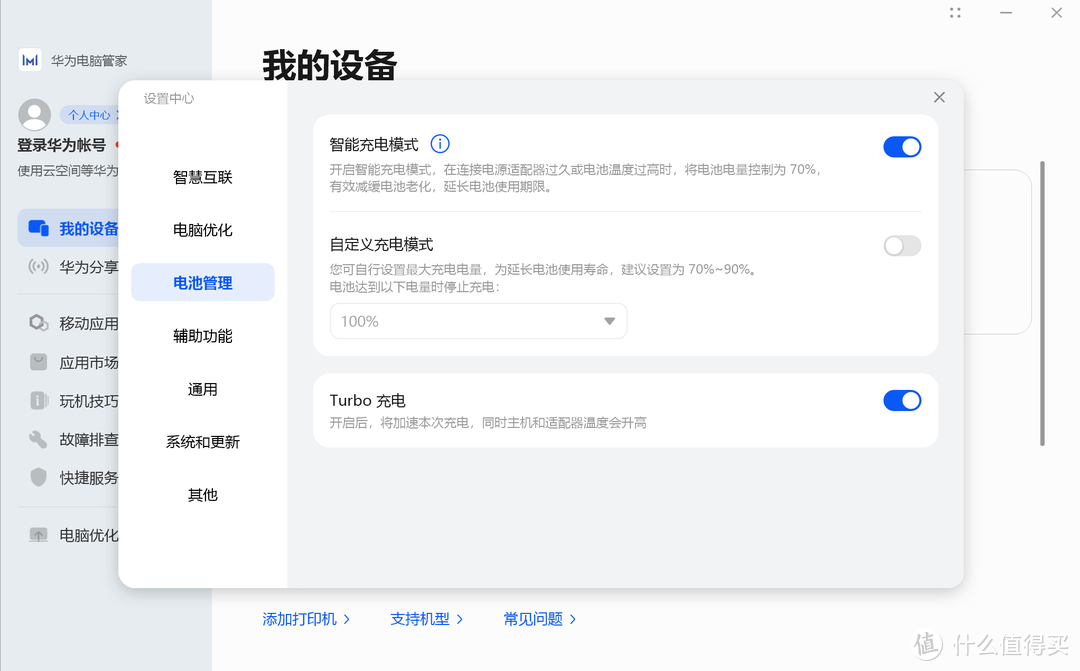The image size is (1080, 671).
Task: Enable 自定义充电模式 switch
Action: click(x=902, y=246)
